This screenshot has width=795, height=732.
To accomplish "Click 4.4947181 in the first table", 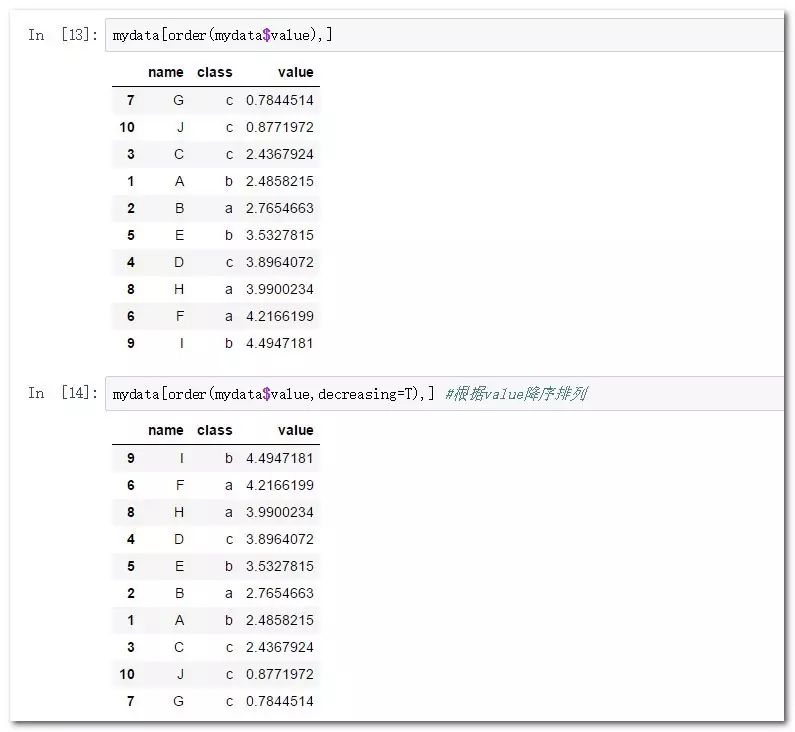I will (280, 343).
